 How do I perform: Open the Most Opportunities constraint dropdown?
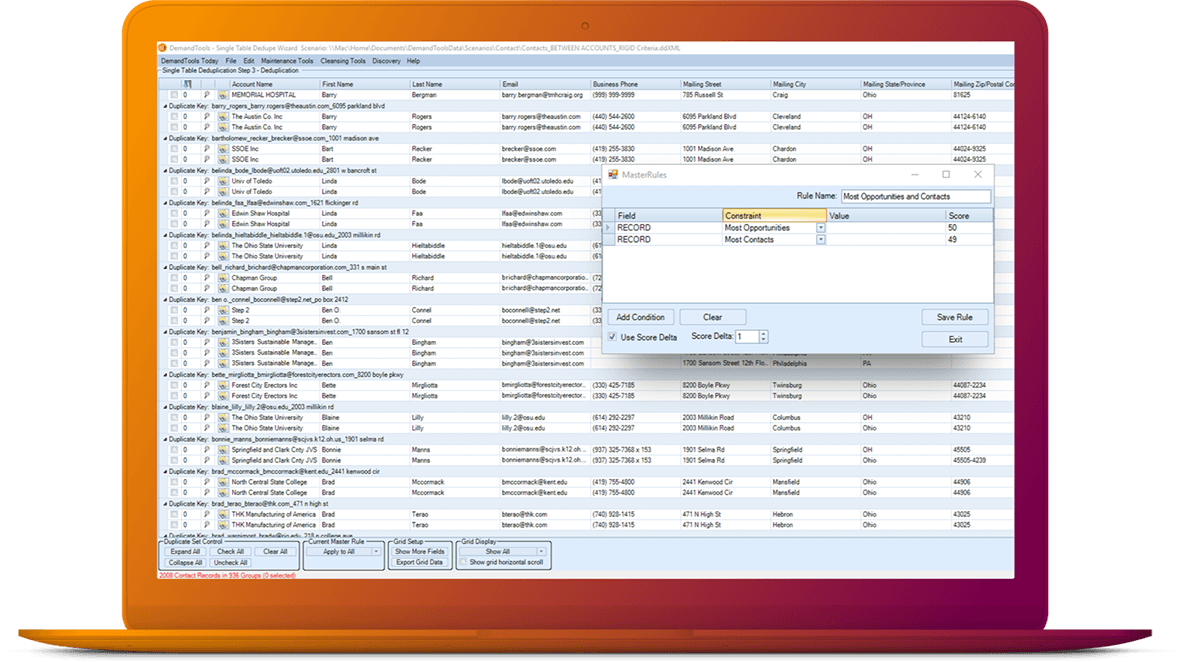click(821, 228)
